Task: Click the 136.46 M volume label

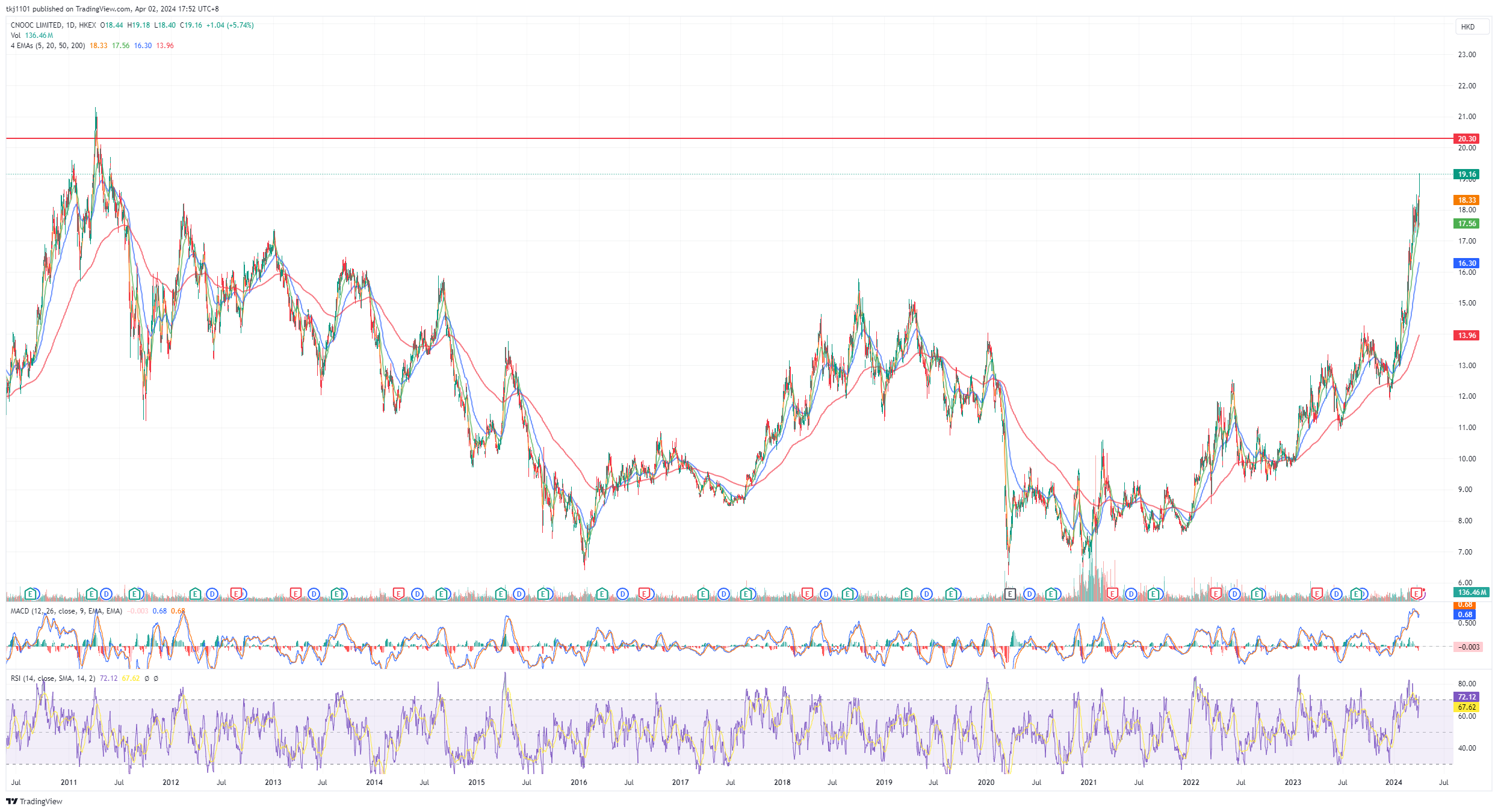Action: [1472, 592]
